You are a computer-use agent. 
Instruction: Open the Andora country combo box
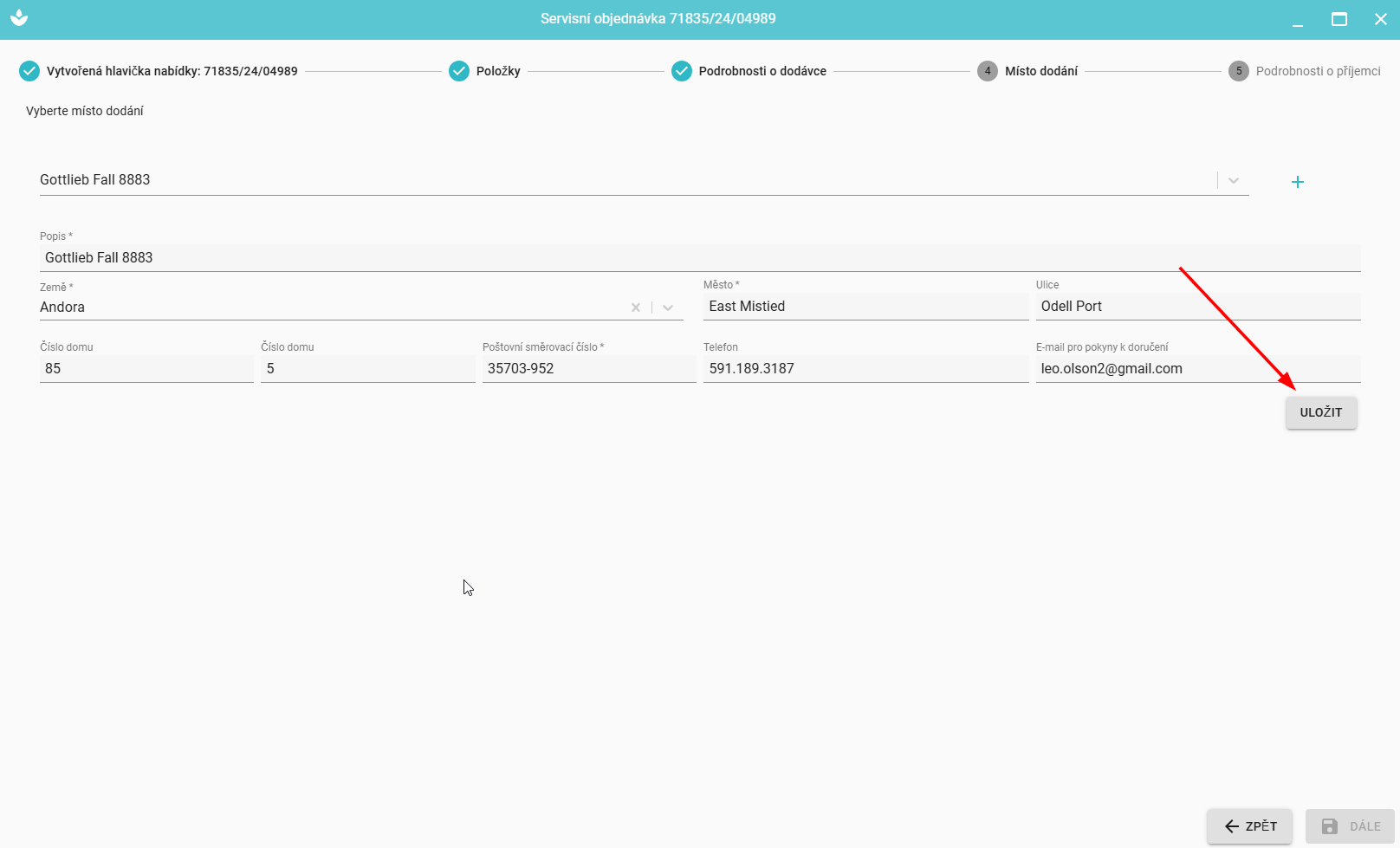(329, 307)
